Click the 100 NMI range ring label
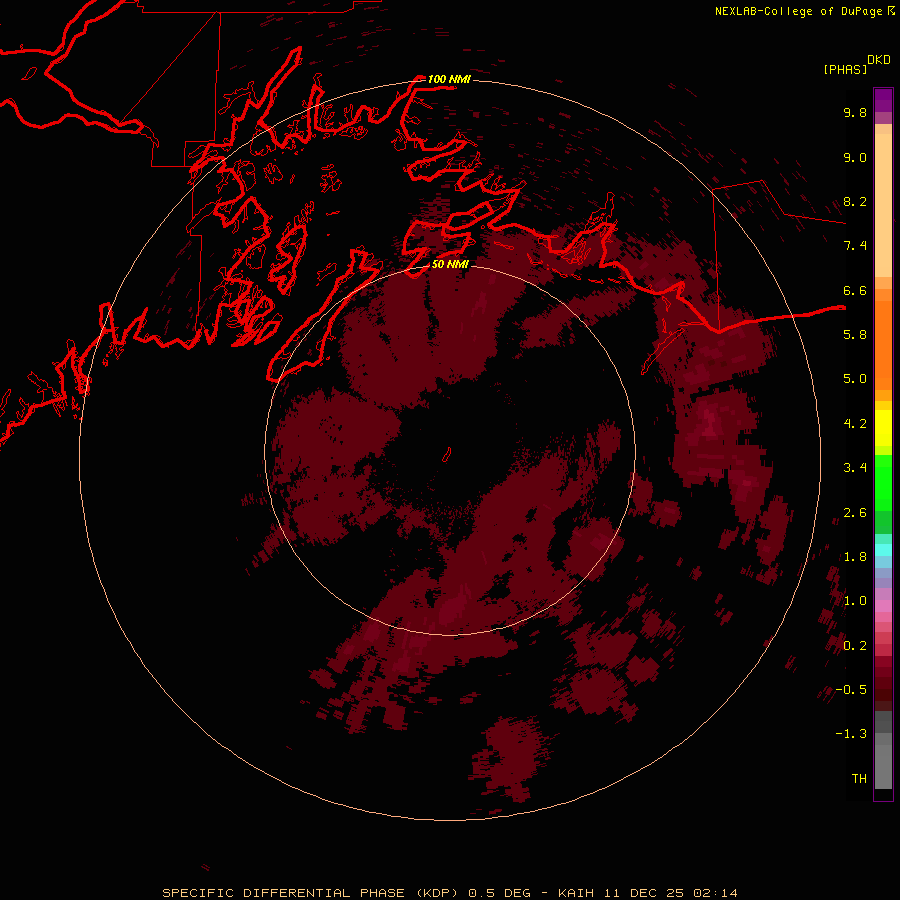This screenshot has width=900, height=900. (x=449, y=79)
